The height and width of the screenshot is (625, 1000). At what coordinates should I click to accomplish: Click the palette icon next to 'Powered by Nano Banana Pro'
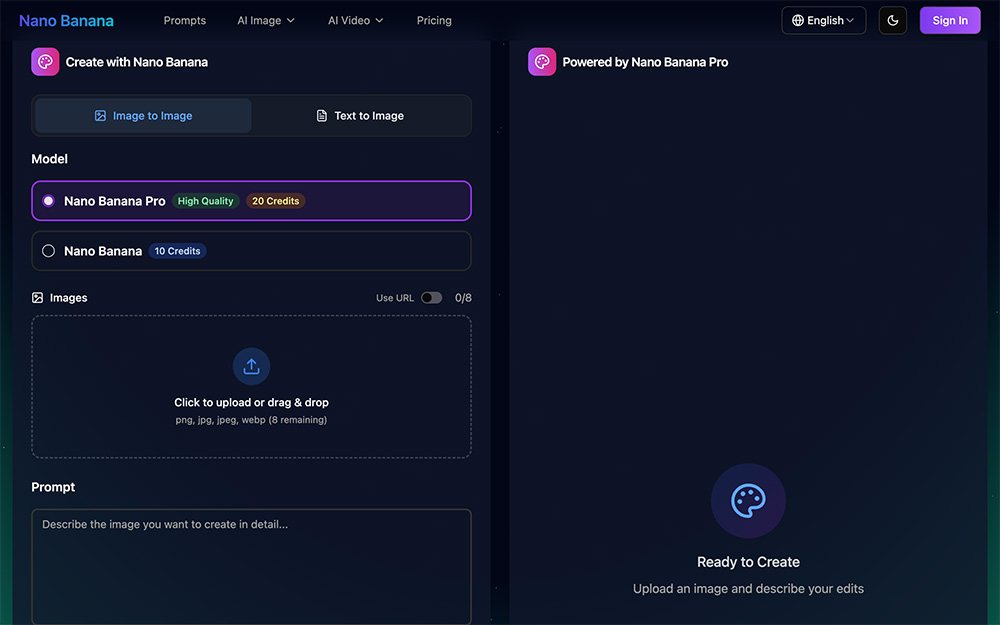[x=541, y=61]
